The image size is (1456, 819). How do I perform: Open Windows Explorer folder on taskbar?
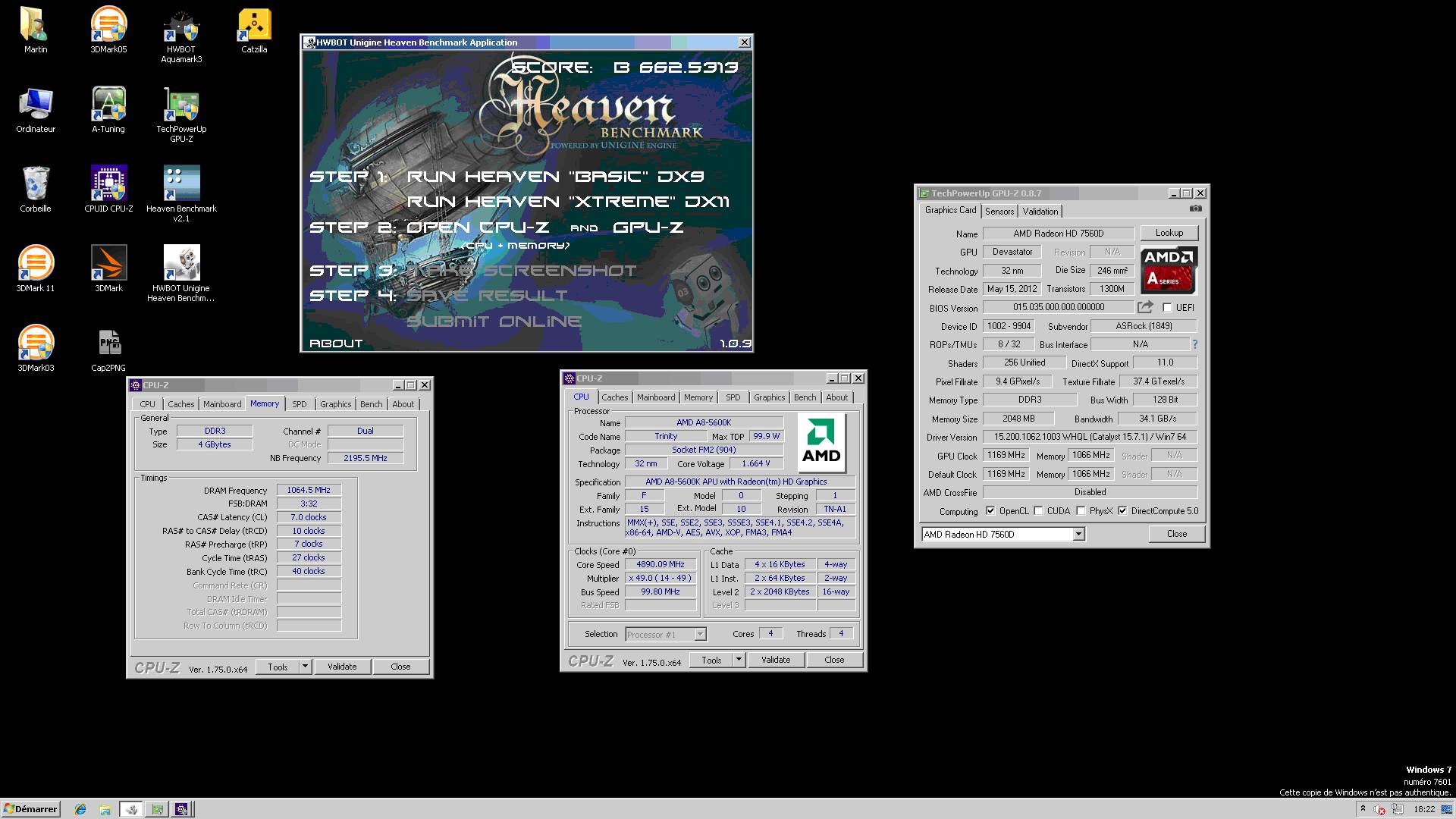(105, 809)
